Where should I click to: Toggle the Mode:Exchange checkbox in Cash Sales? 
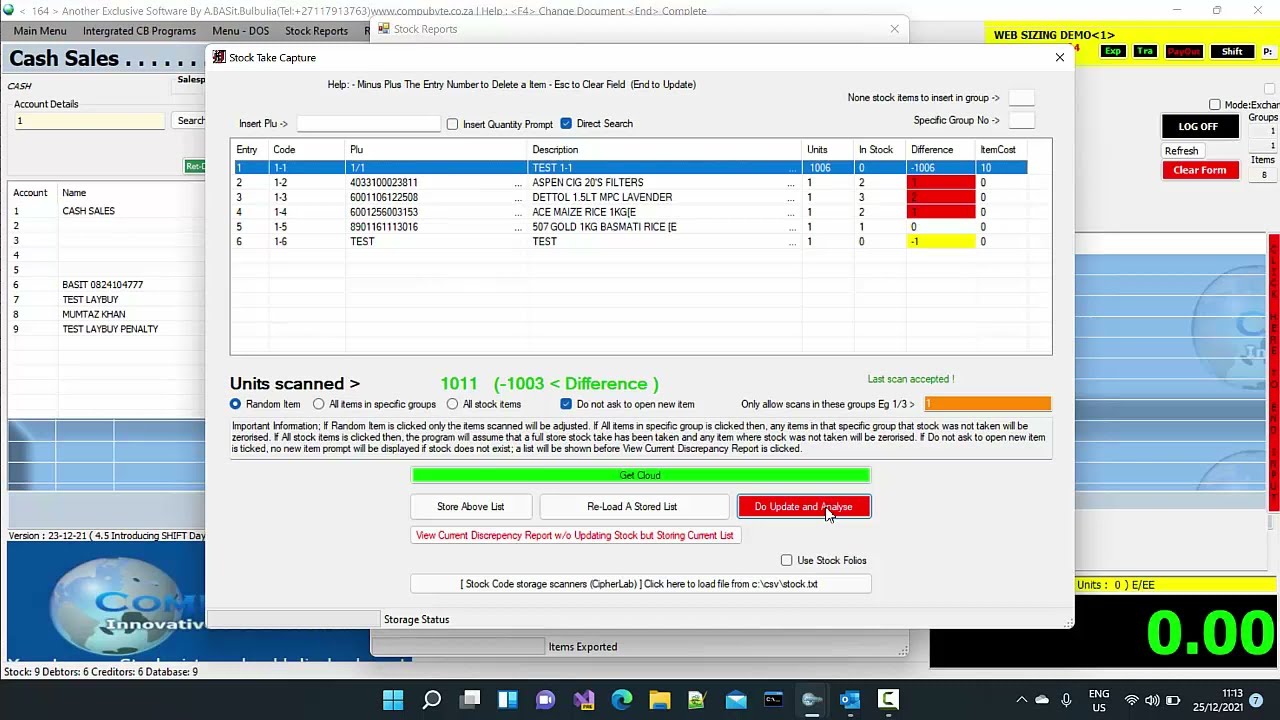[1215, 105]
